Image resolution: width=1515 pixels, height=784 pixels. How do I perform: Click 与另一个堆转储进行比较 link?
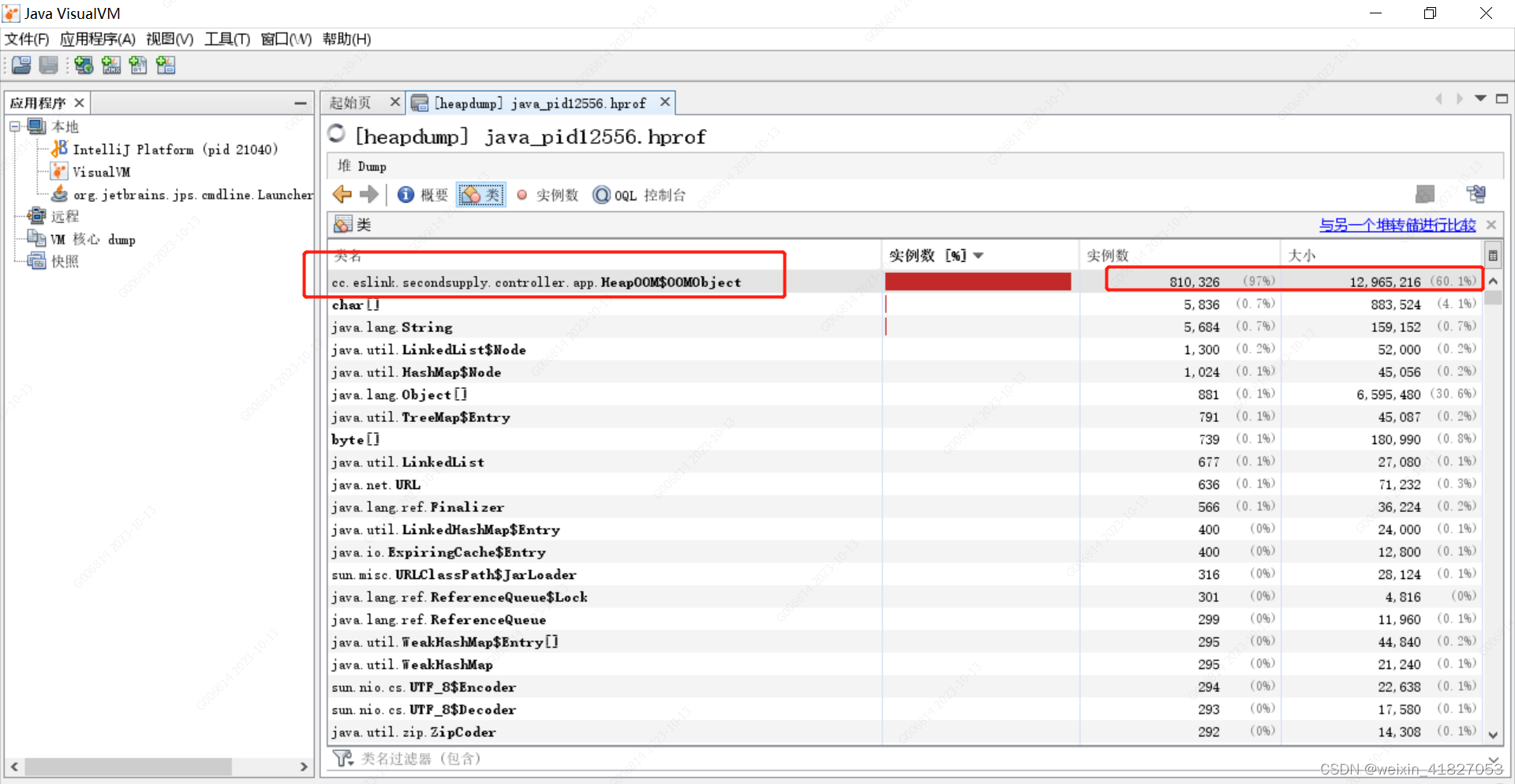(1397, 225)
